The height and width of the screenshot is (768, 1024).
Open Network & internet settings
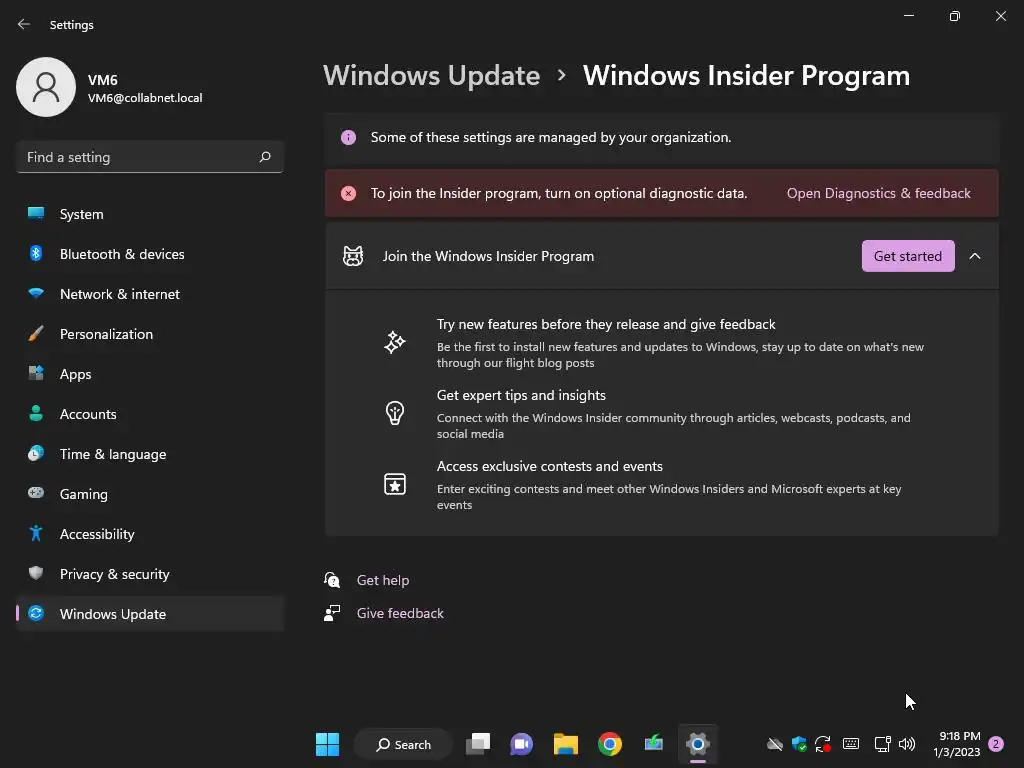150,294
